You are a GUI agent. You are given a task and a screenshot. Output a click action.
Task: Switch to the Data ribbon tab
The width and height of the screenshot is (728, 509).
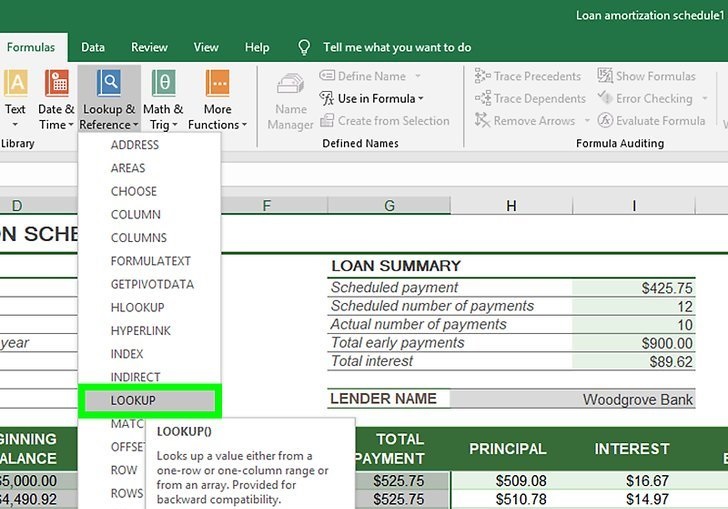[x=93, y=47]
